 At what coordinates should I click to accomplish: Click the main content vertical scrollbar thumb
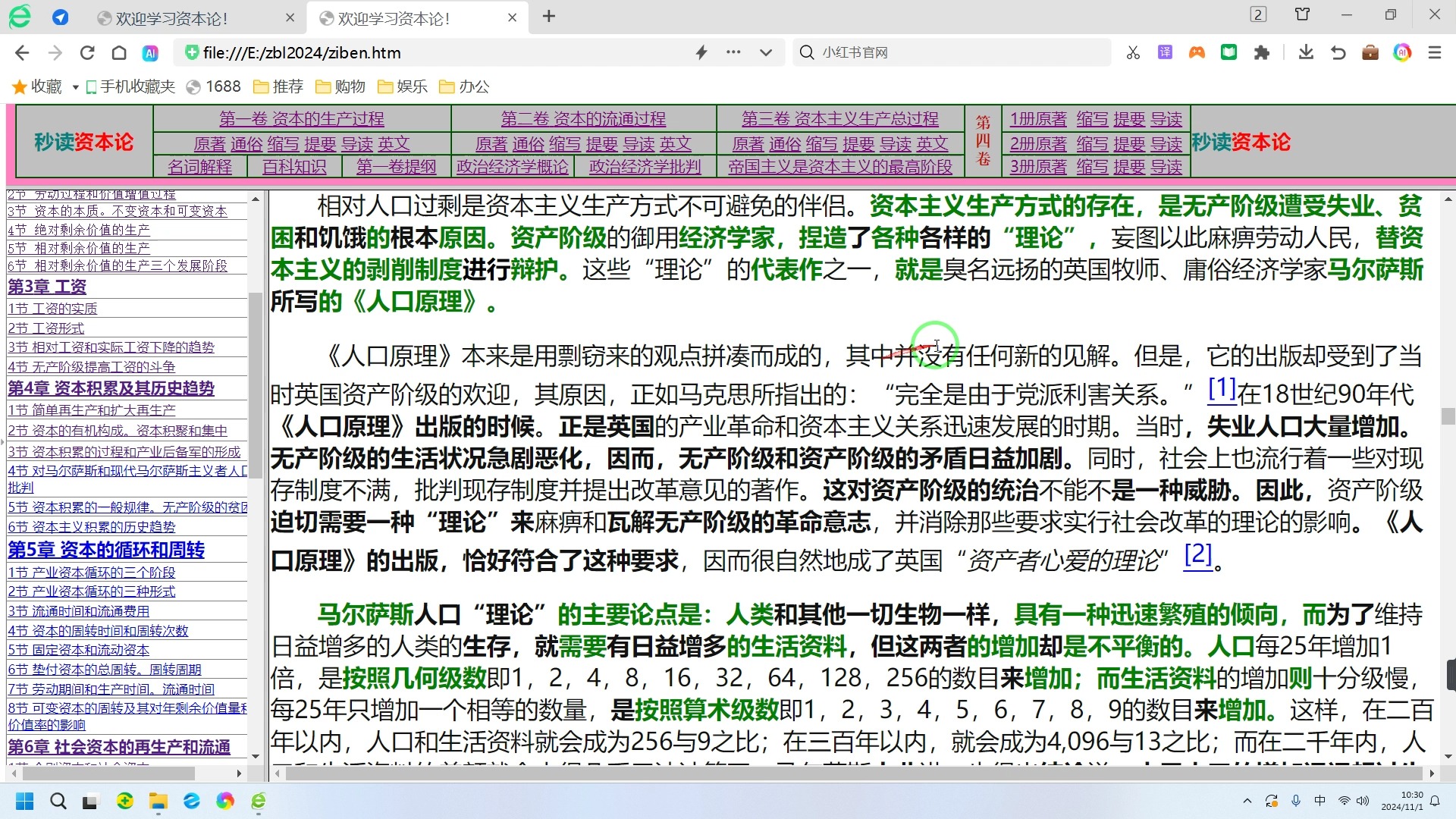tap(1448, 416)
